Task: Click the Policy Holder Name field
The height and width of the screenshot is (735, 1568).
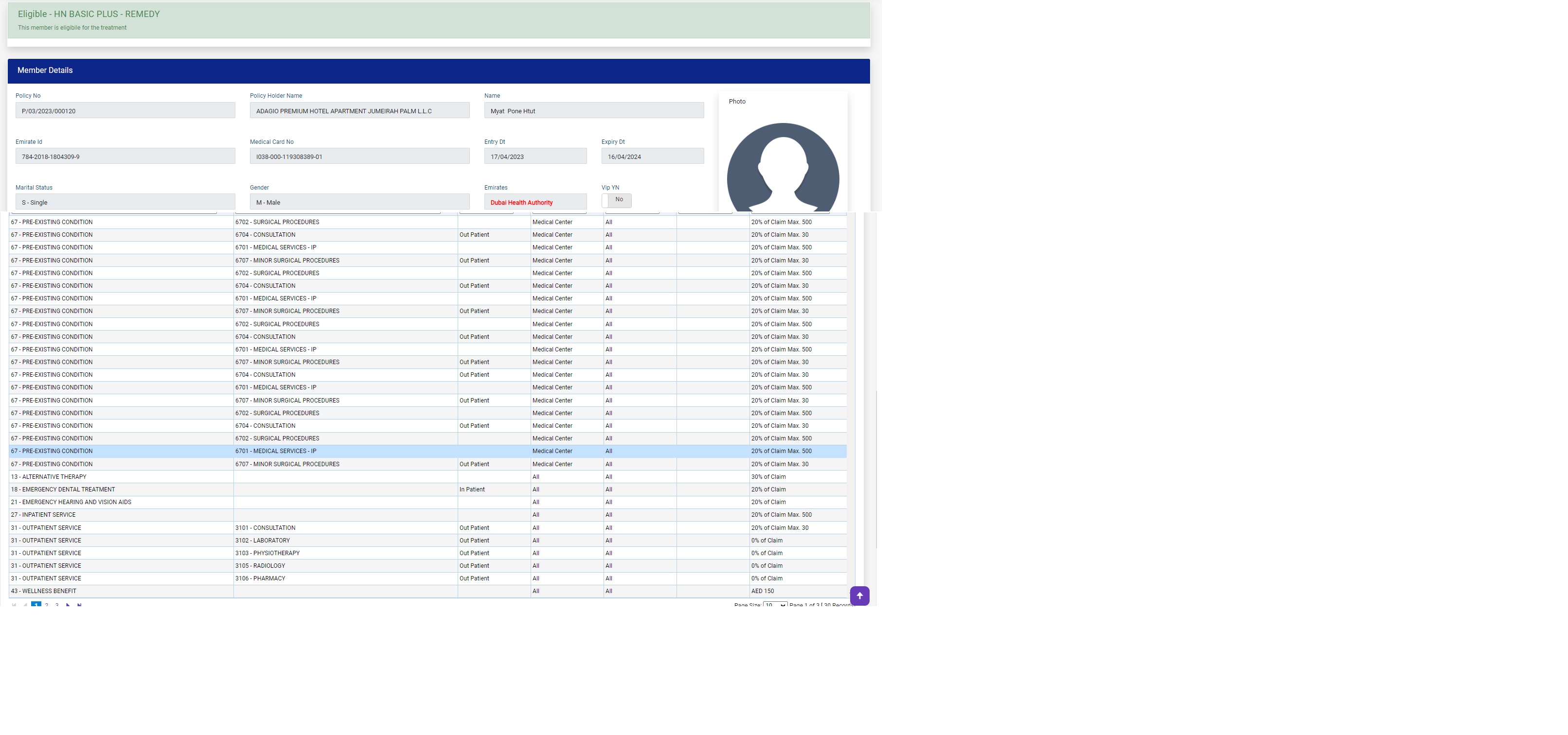Action: [359, 111]
